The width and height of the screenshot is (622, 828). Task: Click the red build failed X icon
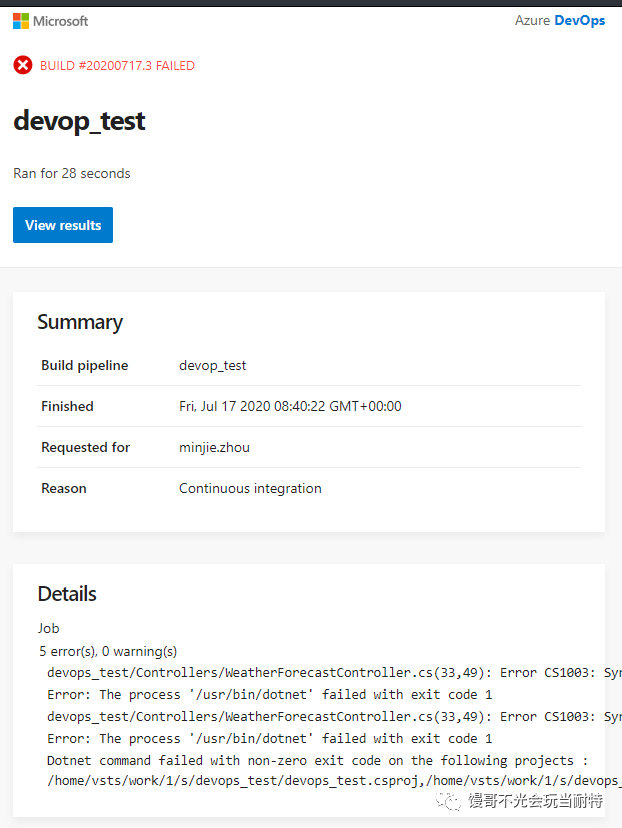[x=23, y=65]
